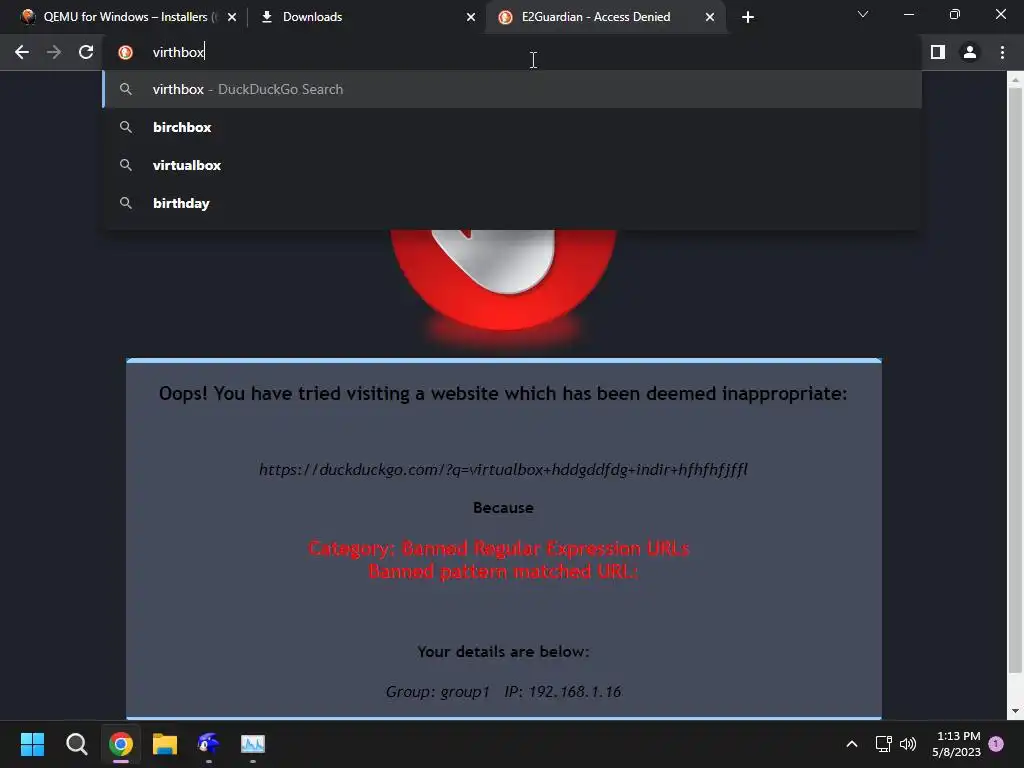The height and width of the screenshot is (768, 1024).
Task: Reload the current page
Action: 86,52
